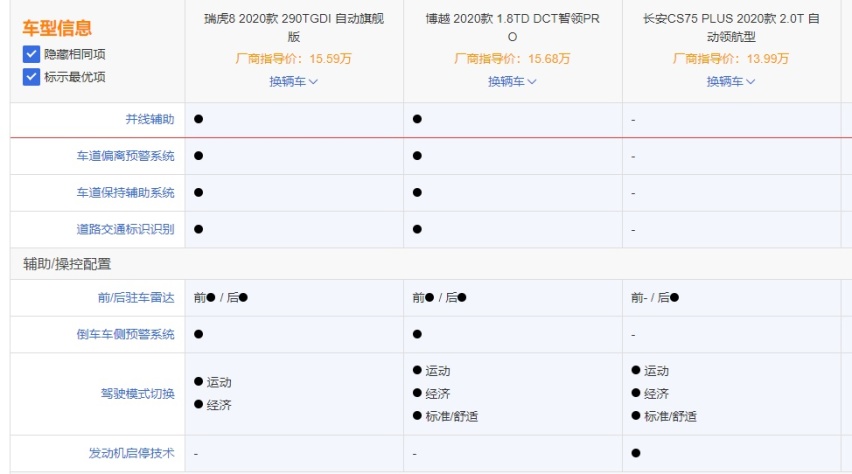Click the 并线辅助 row label
852x474 pixels.
[x=150, y=119]
